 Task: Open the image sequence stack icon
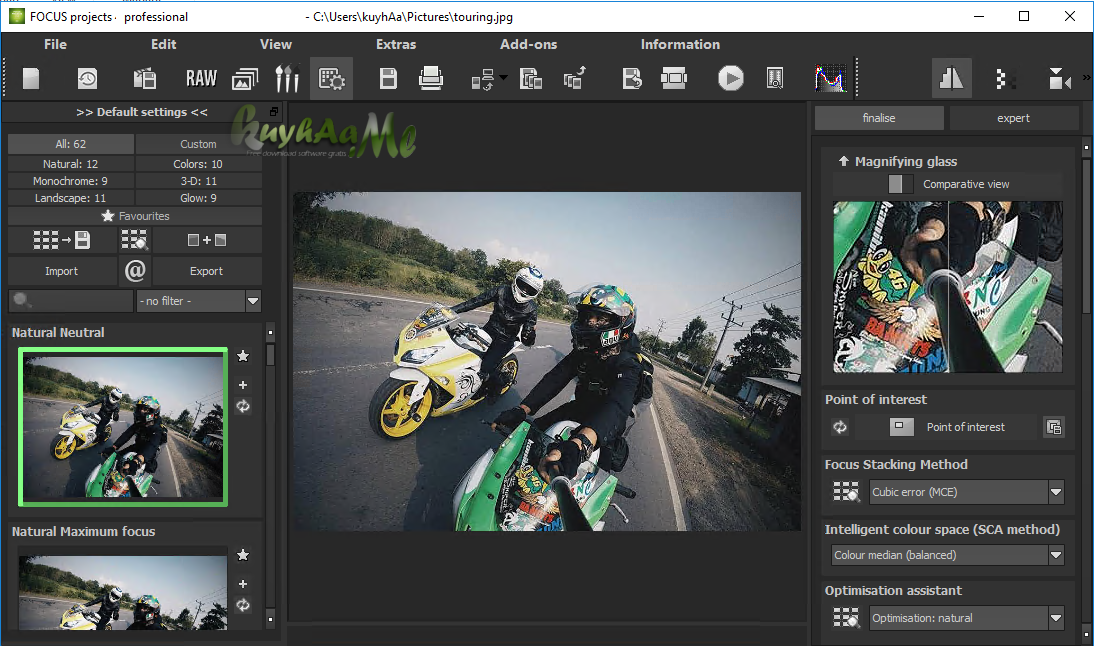[244, 78]
